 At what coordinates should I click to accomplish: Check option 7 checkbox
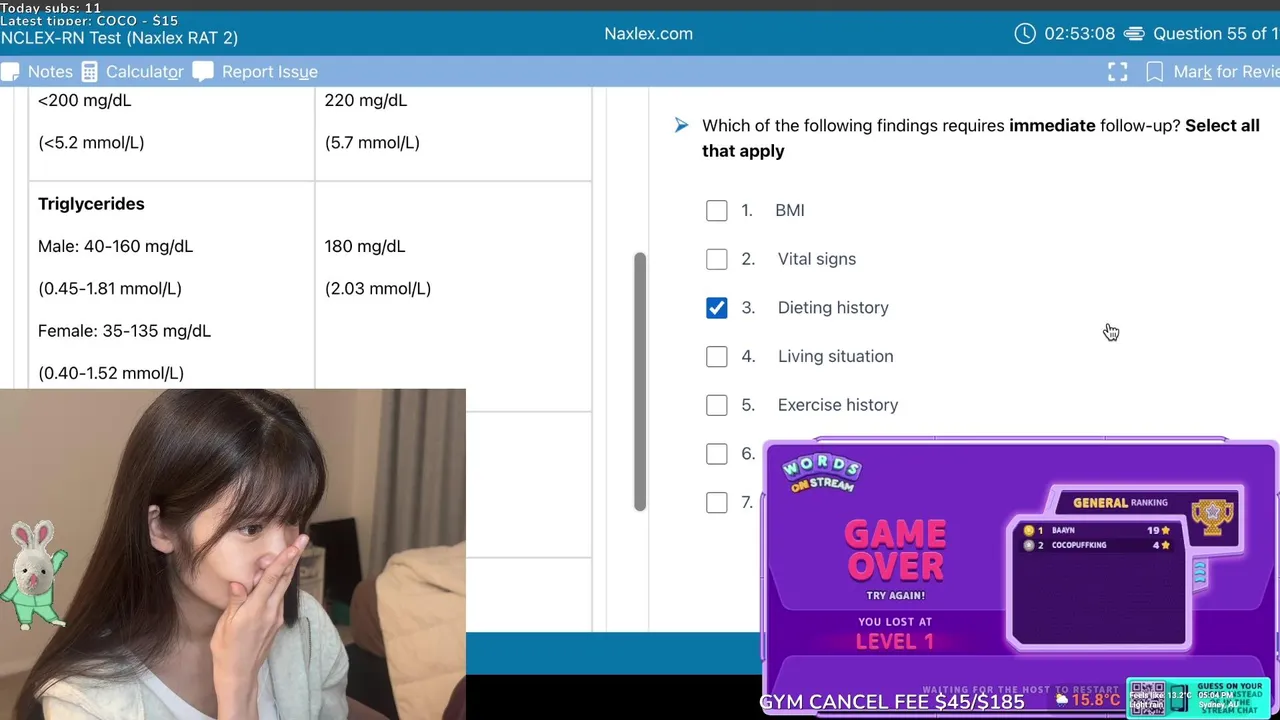point(717,503)
